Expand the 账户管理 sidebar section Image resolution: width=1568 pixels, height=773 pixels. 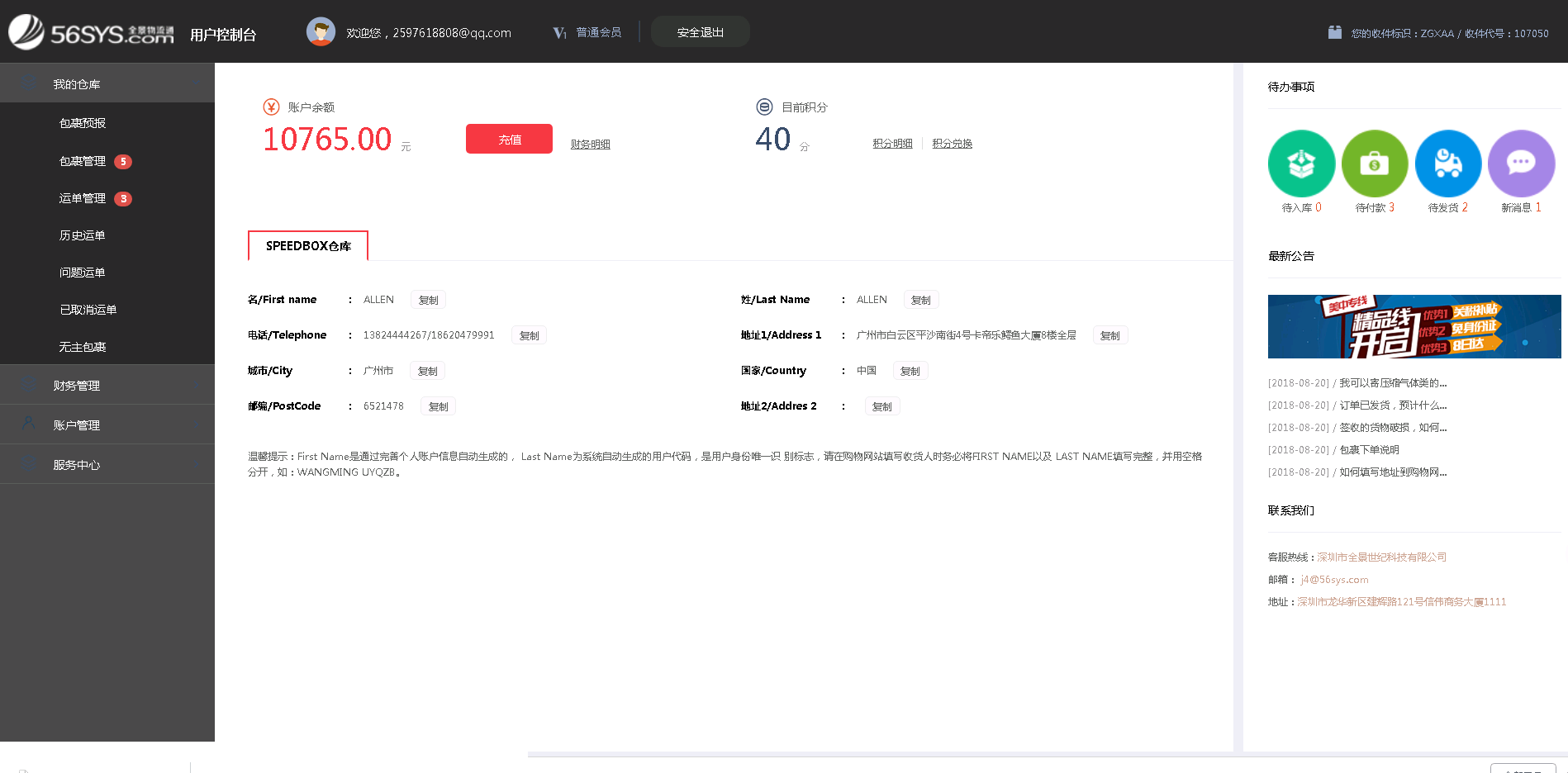(x=78, y=424)
